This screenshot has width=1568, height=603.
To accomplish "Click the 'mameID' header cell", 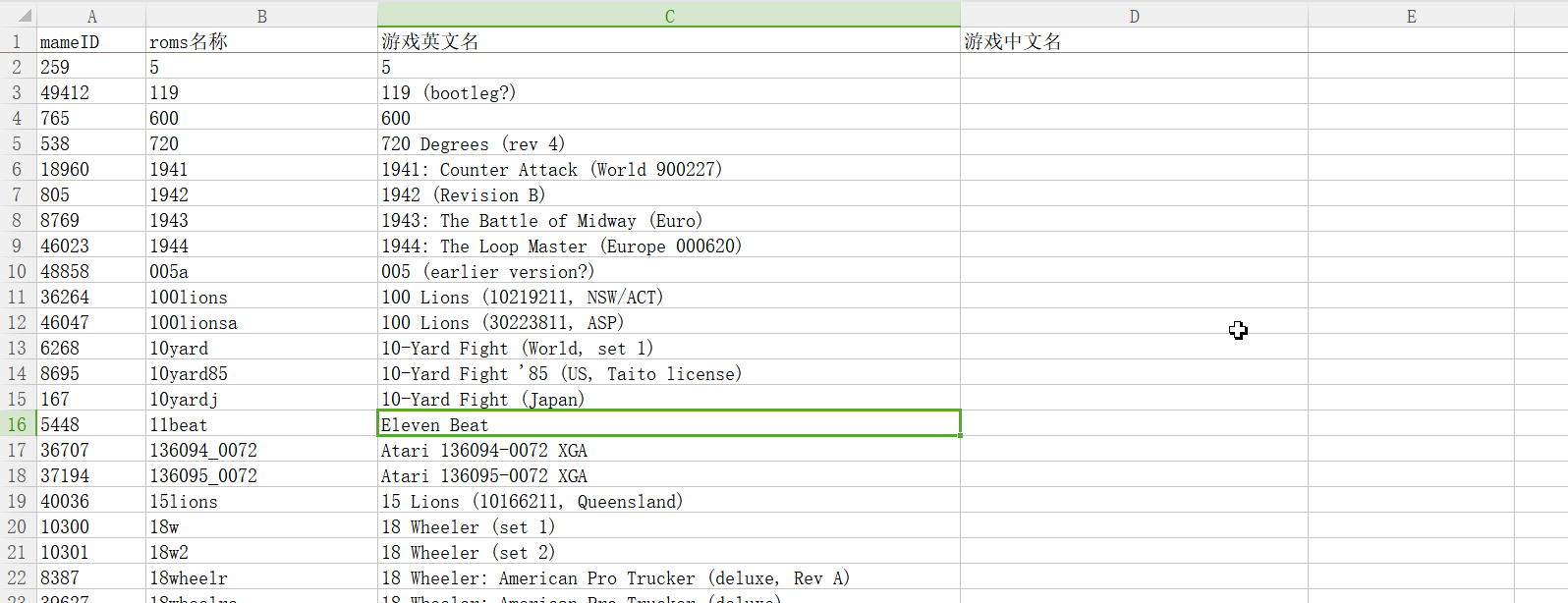I will pyautogui.click(x=90, y=41).
